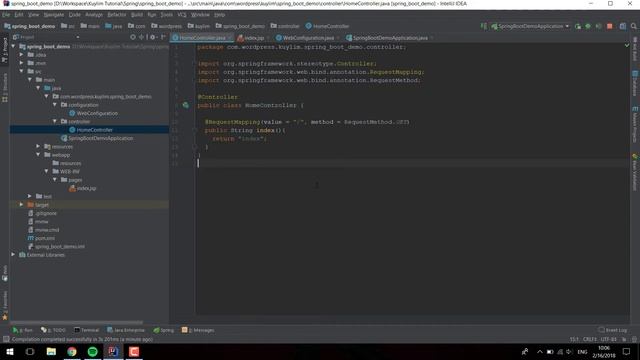Open SpringBootDemoApplication run configuration dropdown

(x=531, y=26)
